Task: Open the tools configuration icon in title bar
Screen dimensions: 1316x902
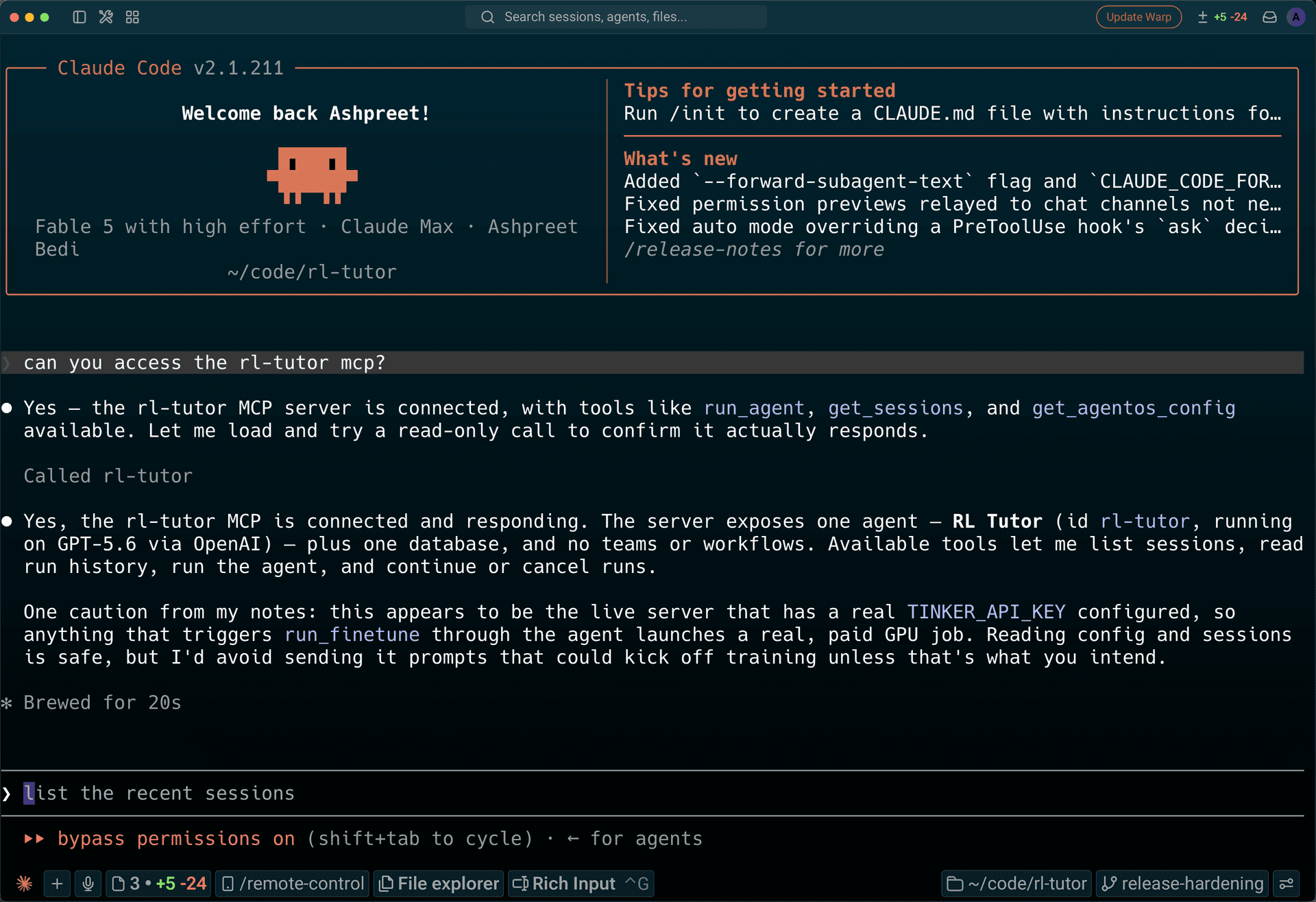Action: [x=106, y=17]
